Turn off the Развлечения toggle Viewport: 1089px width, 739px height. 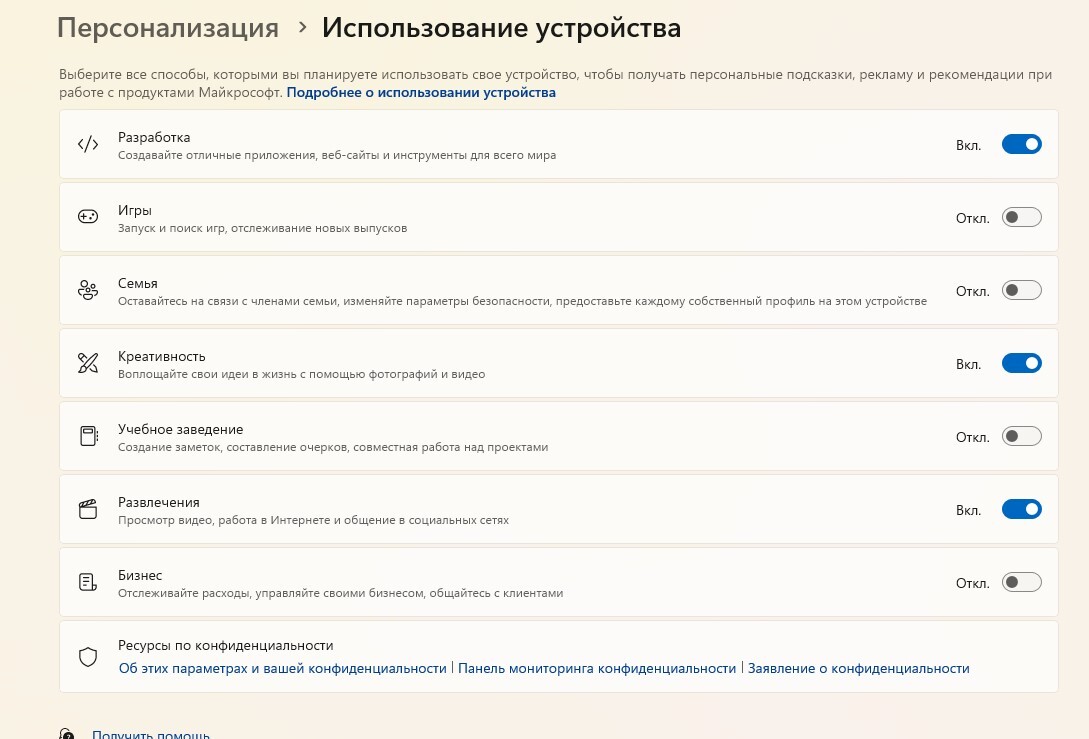(x=1021, y=509)
